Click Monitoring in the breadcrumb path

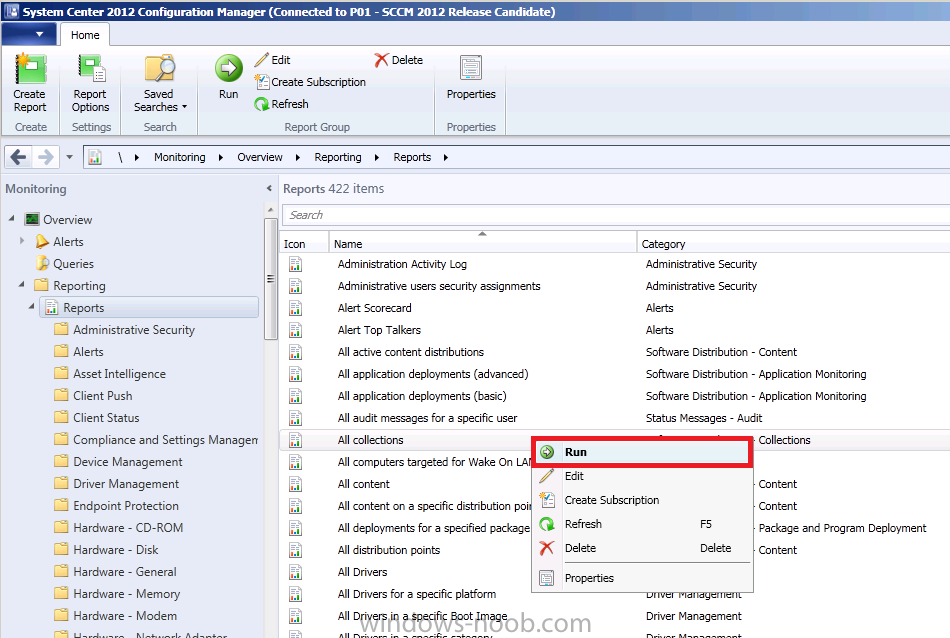pyautogui.click(x=179, y=157)
